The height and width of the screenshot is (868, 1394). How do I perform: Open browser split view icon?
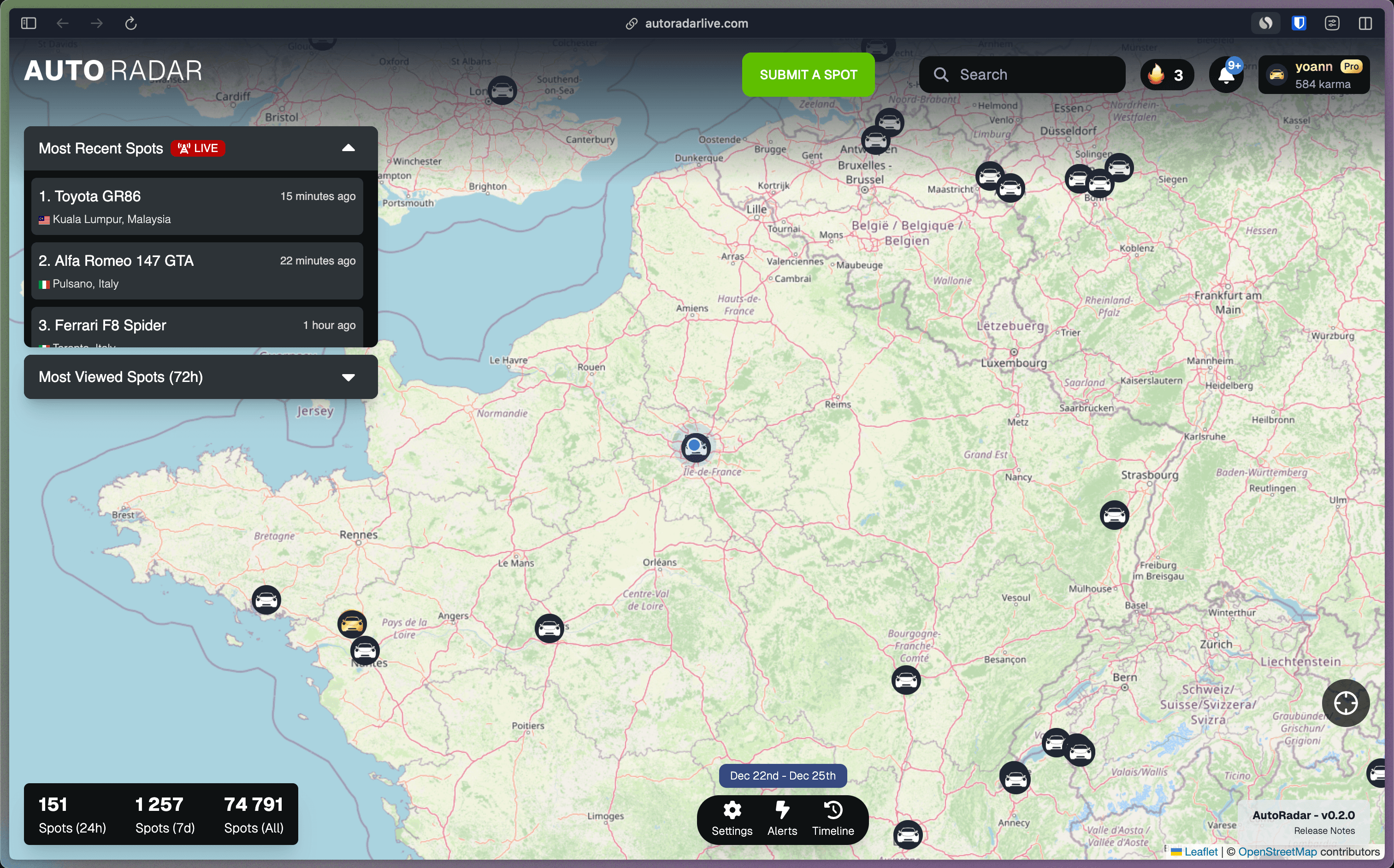pos(1364,23)
